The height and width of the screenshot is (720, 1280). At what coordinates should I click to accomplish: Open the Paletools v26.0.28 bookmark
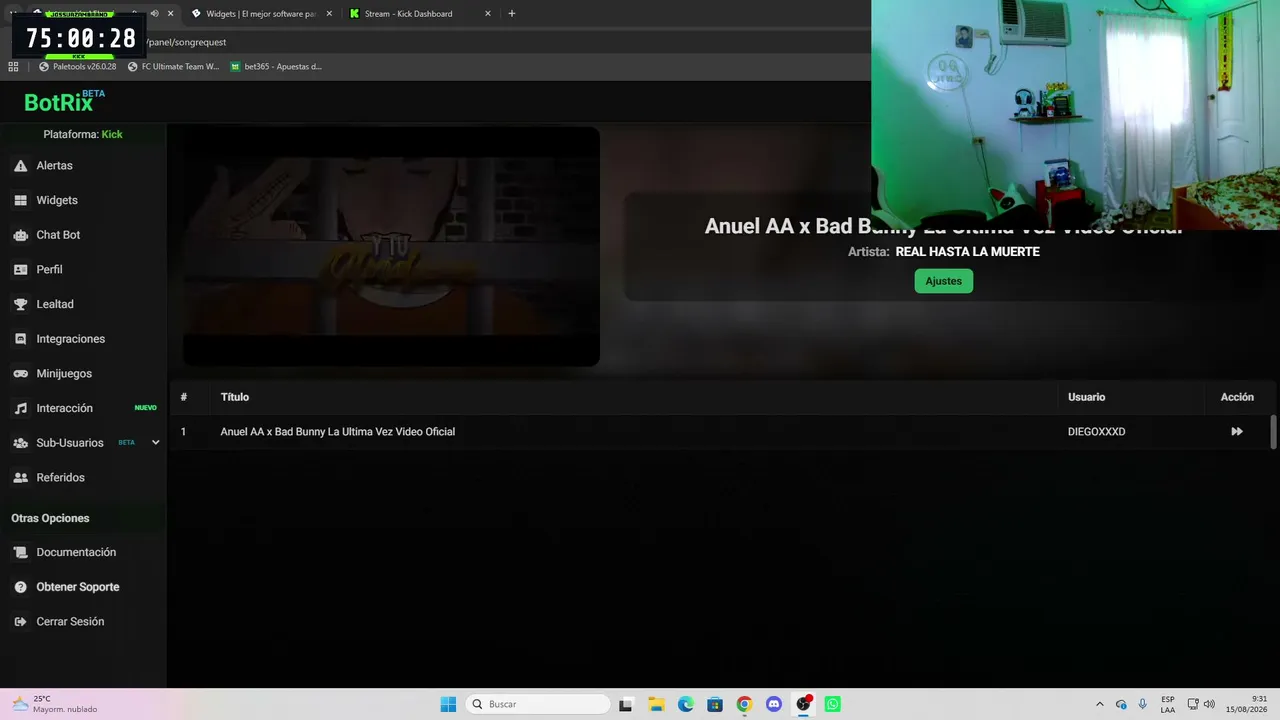pyautogui.click(x=77, y=67)
